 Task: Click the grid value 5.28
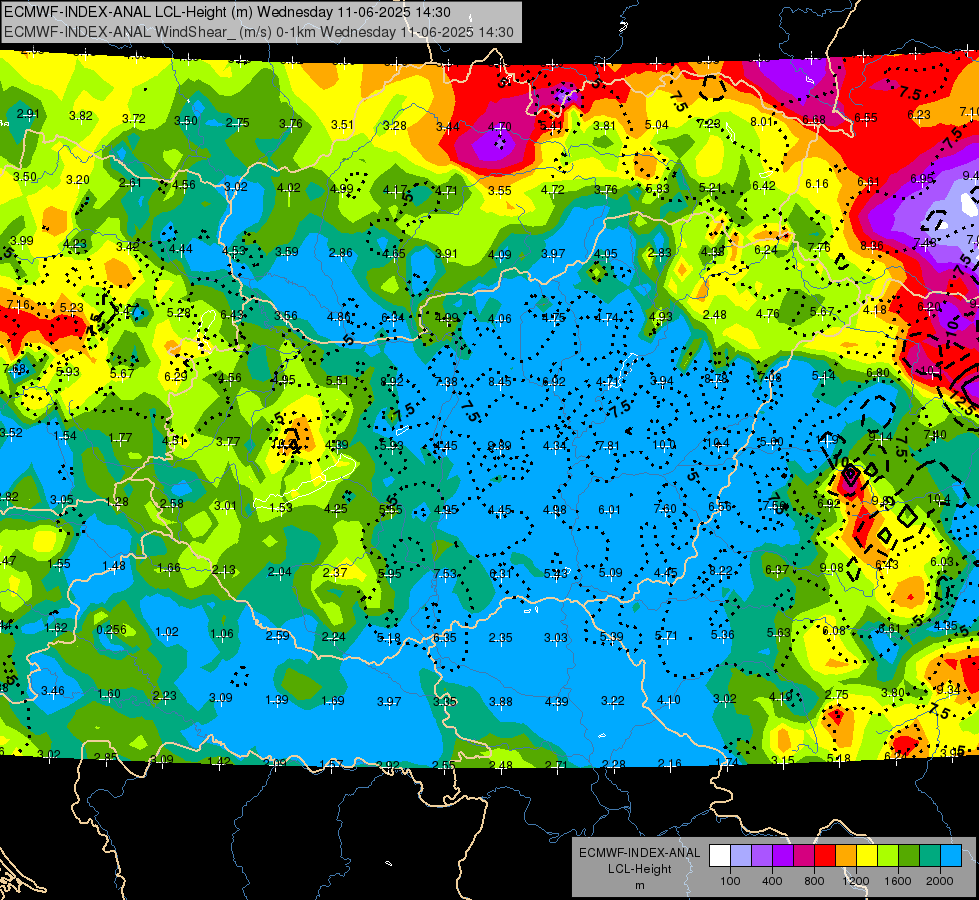[179, 312]
